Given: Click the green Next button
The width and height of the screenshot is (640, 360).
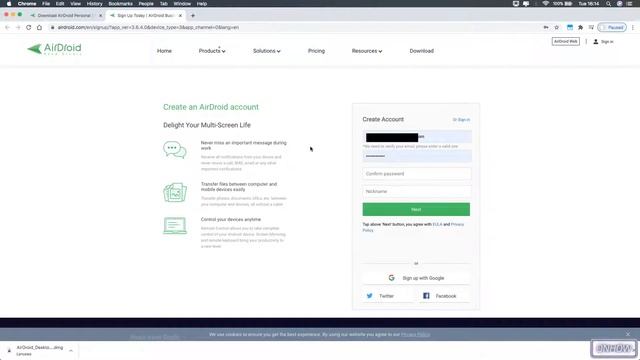Looking at the screenshot, I should [416, 209].
